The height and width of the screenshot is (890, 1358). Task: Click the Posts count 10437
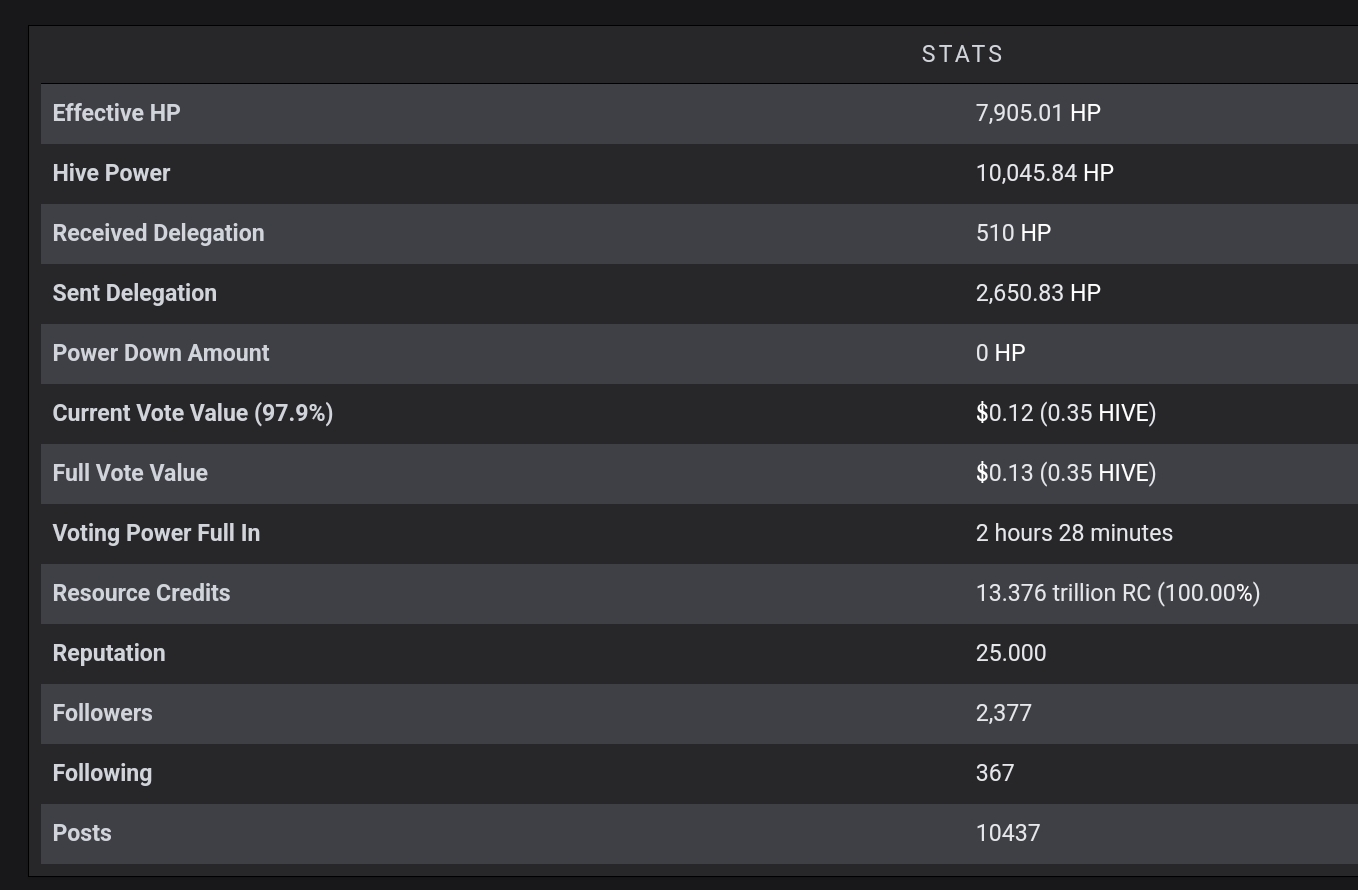pyautogui.click(x=1007, y=833)
